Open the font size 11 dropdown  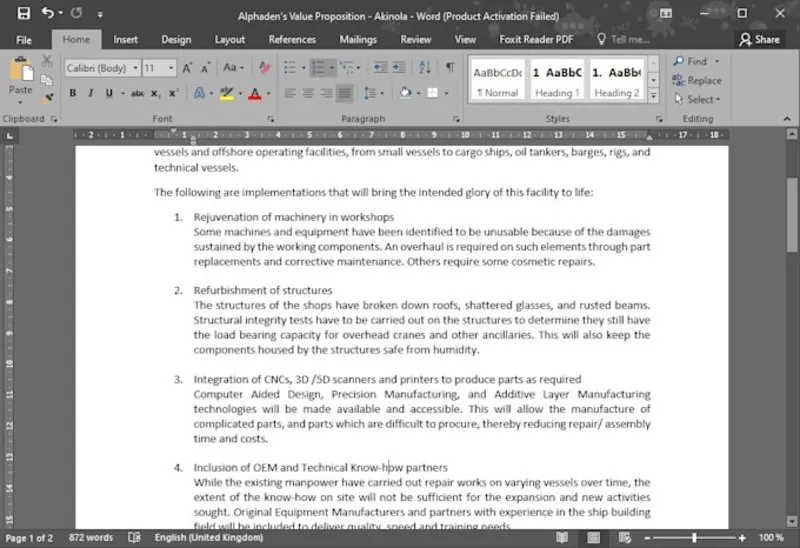(171, 68)
